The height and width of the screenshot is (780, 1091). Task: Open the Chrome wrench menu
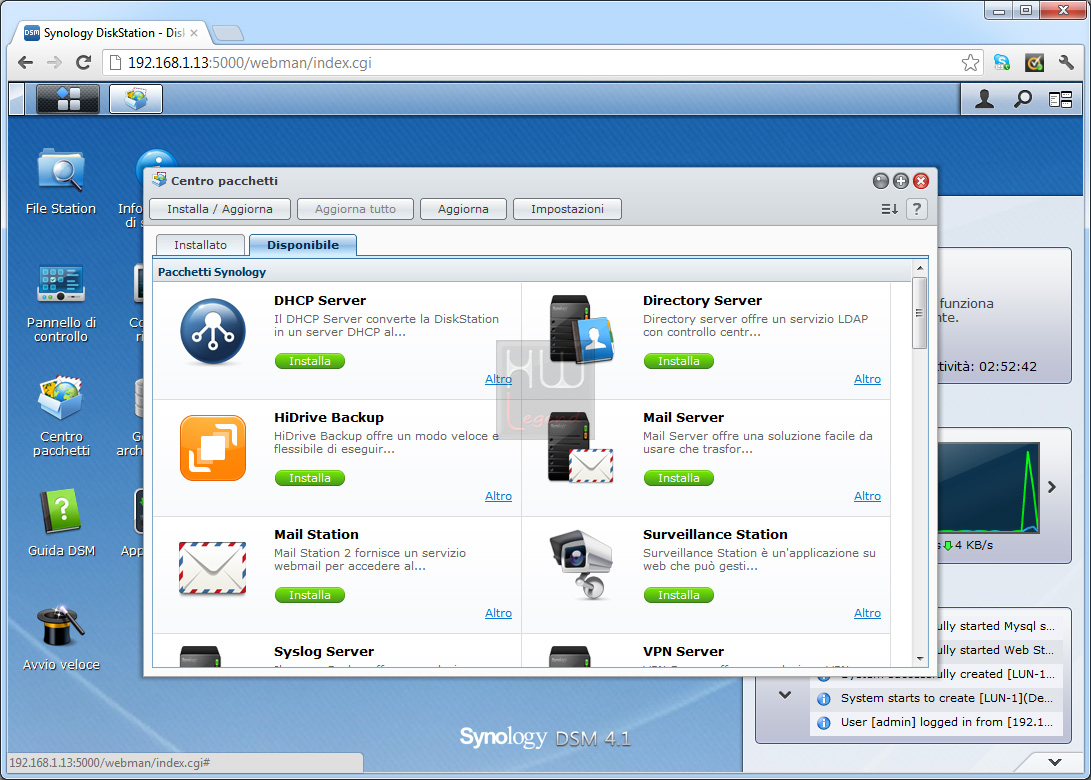(x=1066, y=63)
